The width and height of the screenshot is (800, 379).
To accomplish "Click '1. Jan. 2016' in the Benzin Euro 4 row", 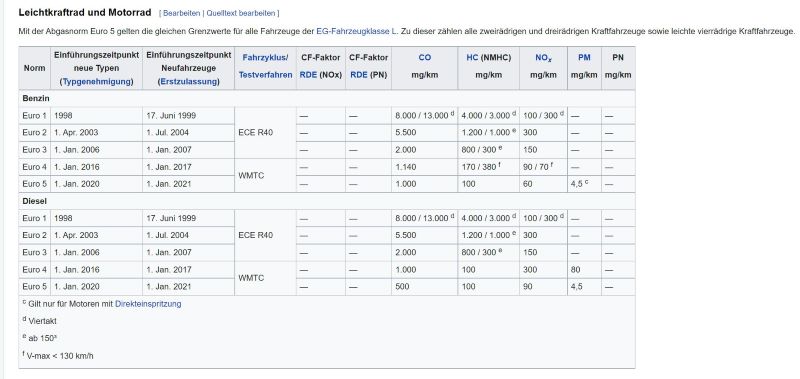I will pos(77,167).
